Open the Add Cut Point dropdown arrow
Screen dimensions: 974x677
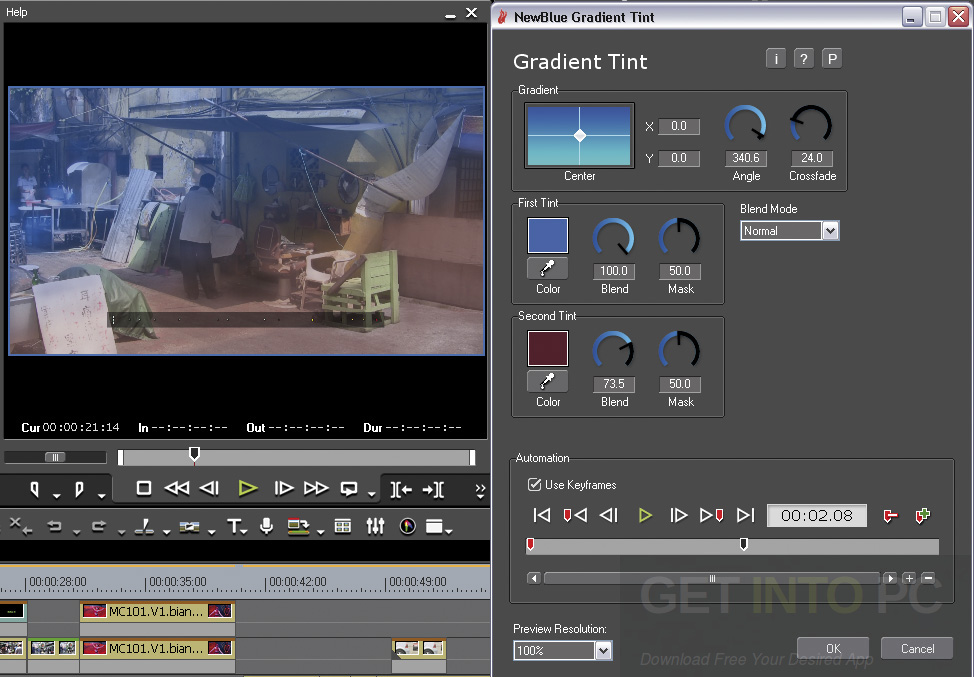click(x=166, y=532)
